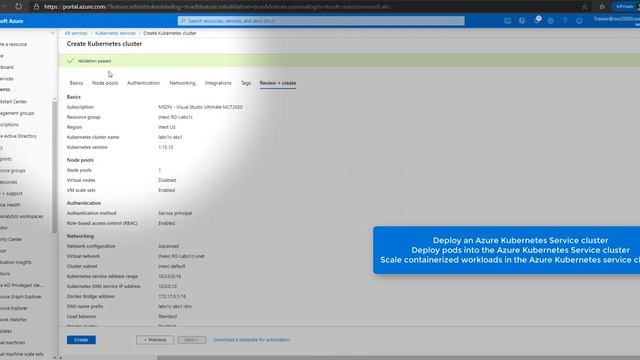Open Log Analytics workspaces in sidebar
Viewport: 640px width, 360px height.
22,216
